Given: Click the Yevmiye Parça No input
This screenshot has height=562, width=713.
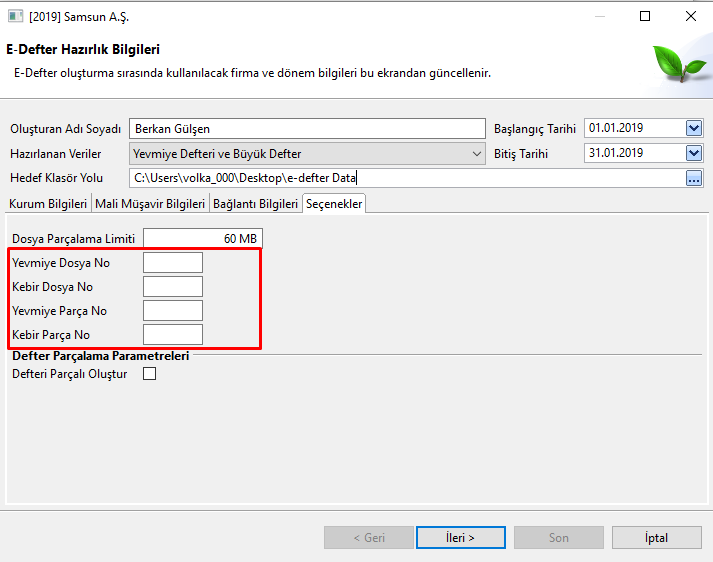Looking at the screenshot, I should point(173,311).
